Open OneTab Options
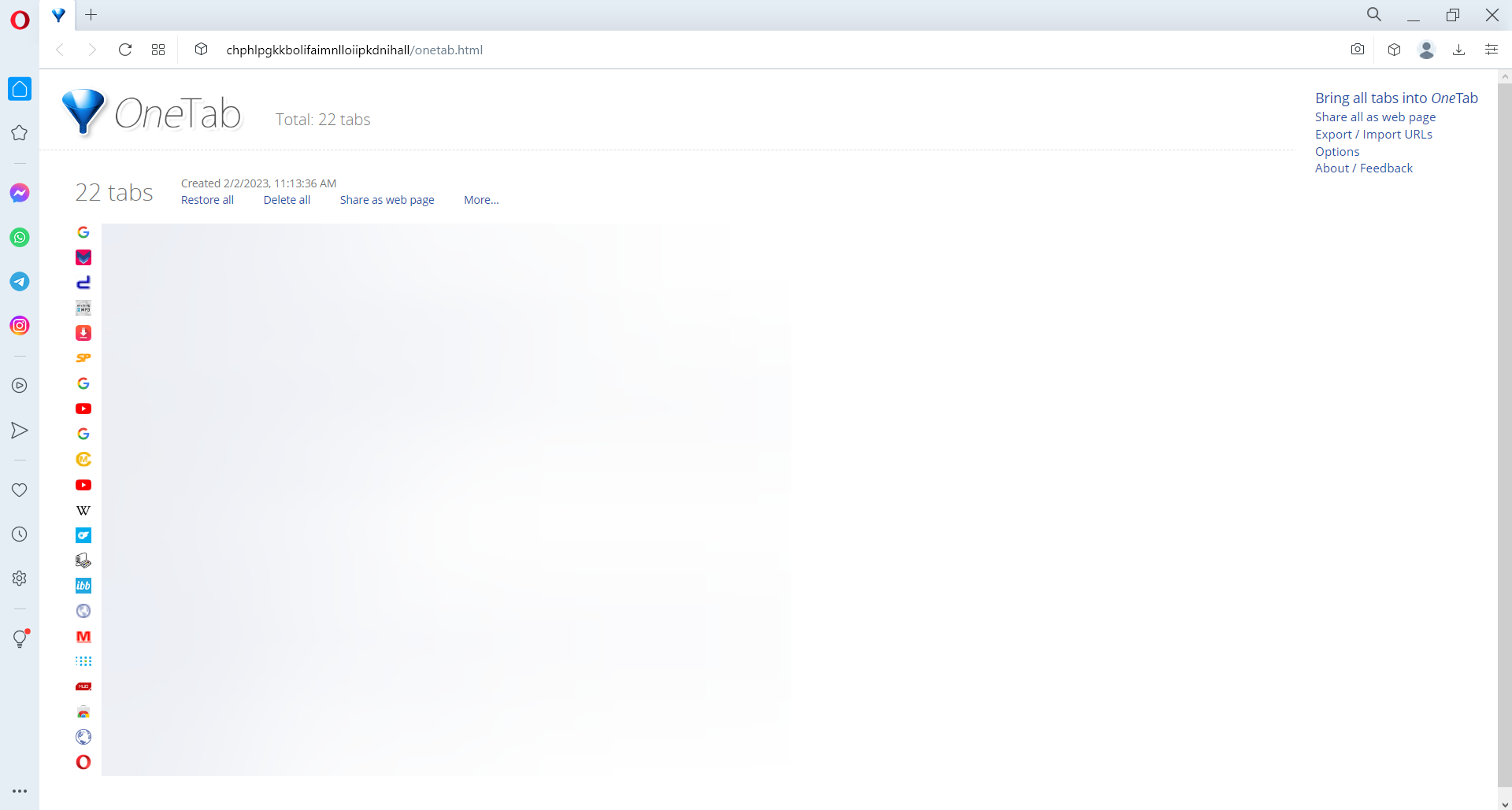The image size is (1512, 810). click(1337, 152)
